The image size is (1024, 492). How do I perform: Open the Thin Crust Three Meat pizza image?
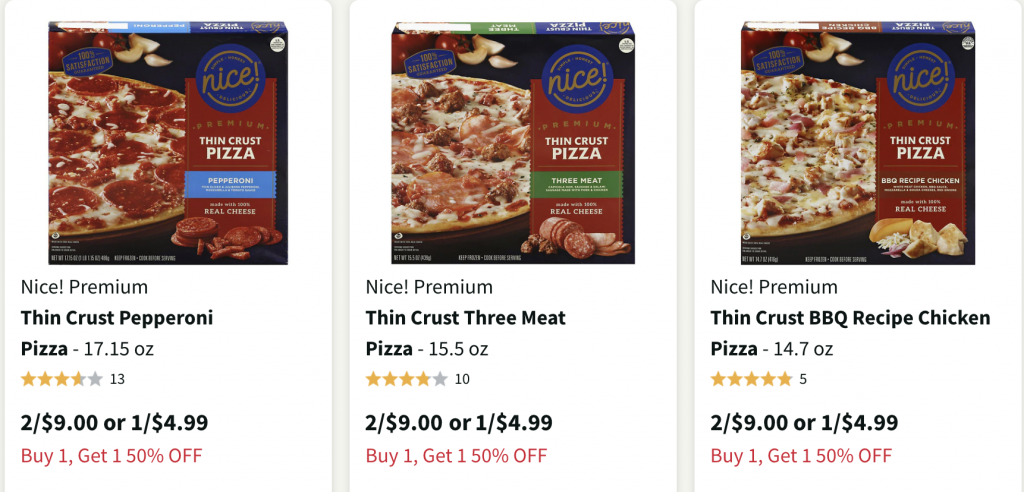512,143
